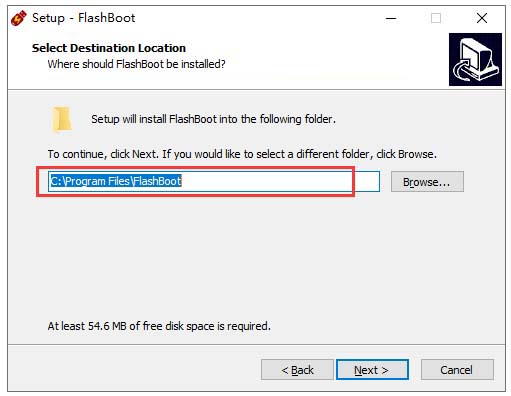The image size is (511, 396).
Task: Click "Where should FlashBoot be installed?" subtitle
Action: 136,64
